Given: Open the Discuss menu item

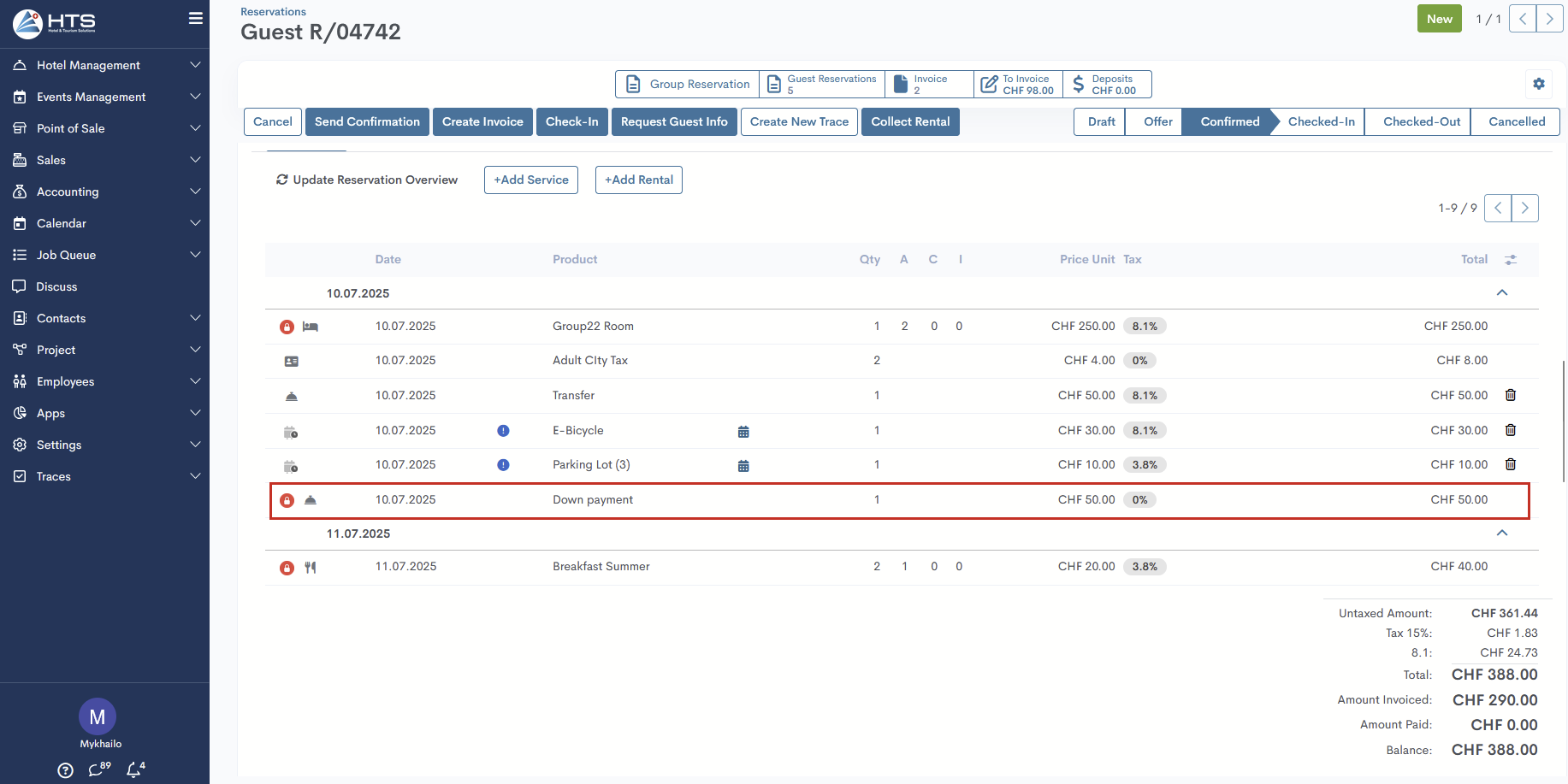Looking at the screenshot, I should coord(56,286).
